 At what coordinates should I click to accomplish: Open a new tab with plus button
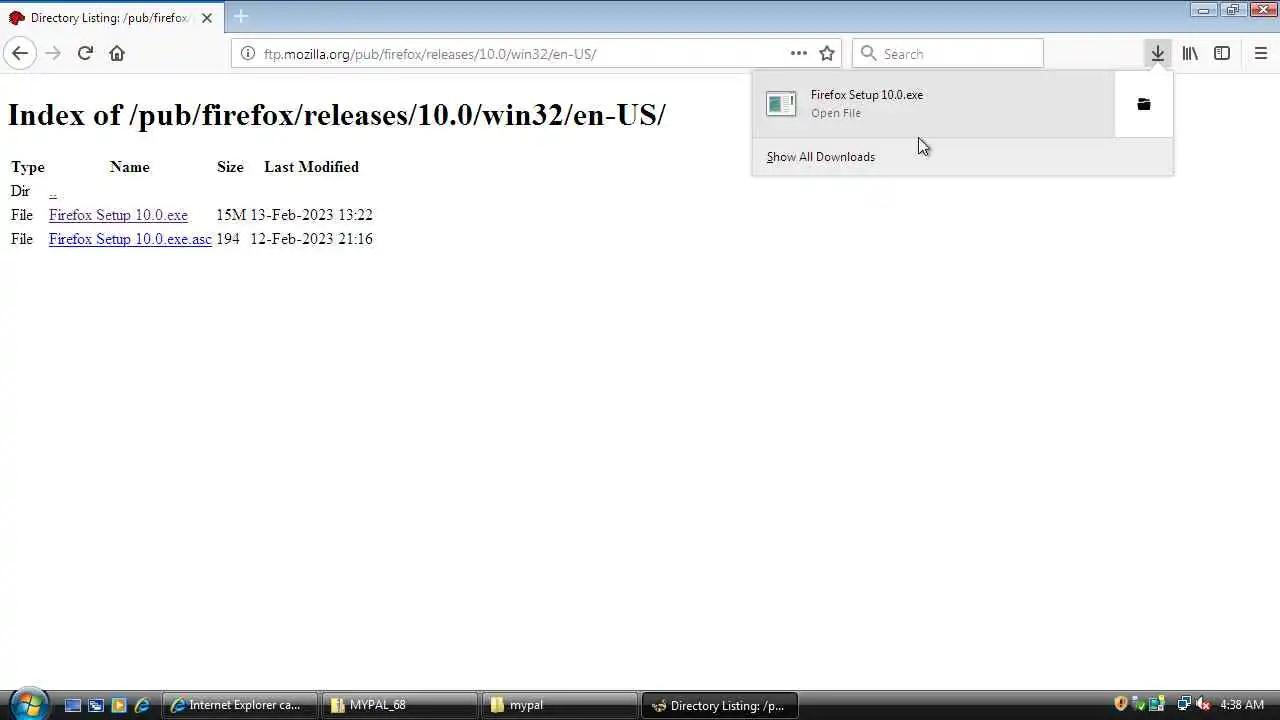pyautogui.click(x=240, y=17)
